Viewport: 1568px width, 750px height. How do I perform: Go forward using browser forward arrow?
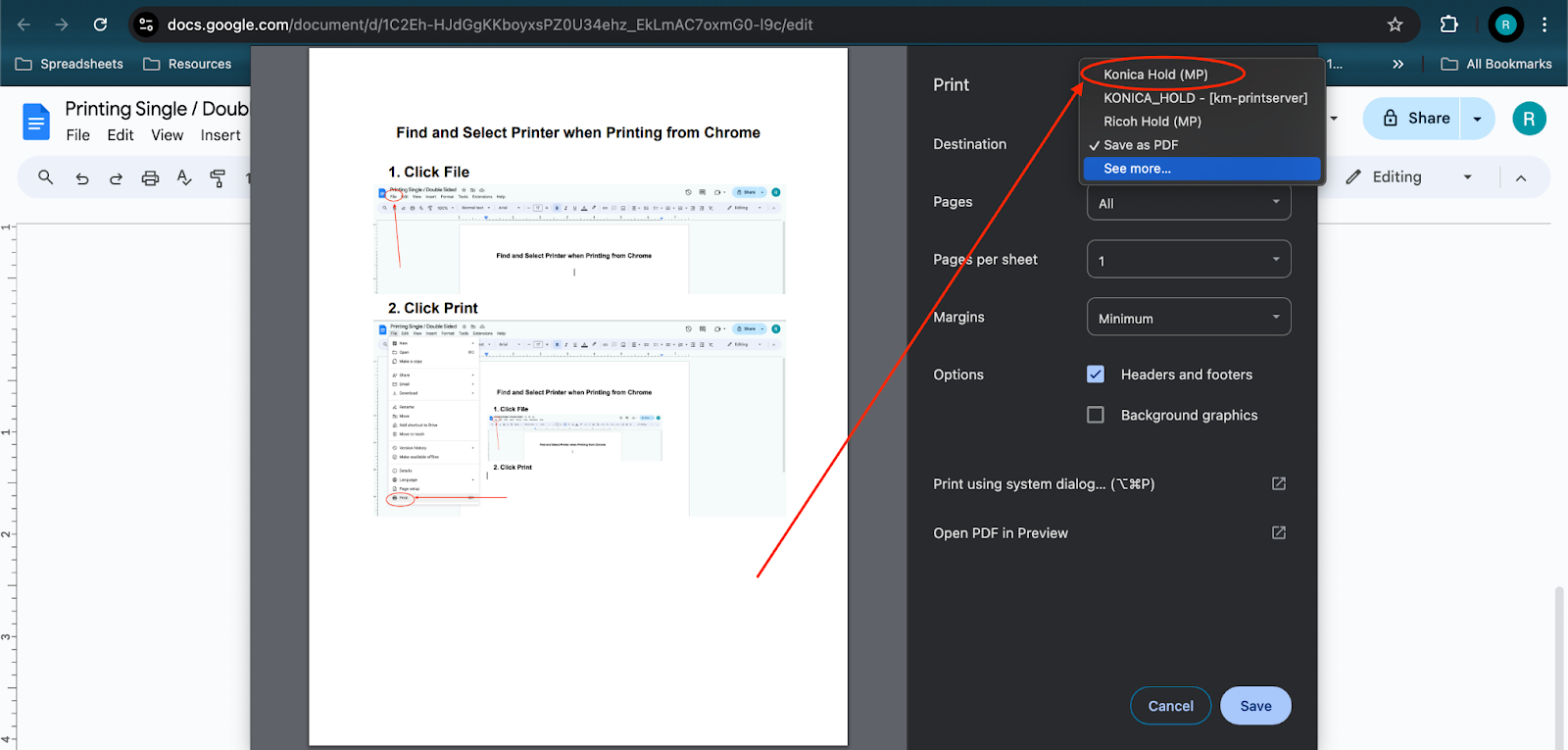[x=62, y=25]
